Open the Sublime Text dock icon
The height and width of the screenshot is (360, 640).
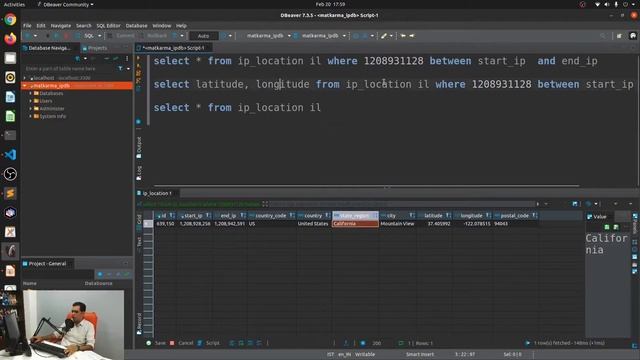click(x=10, y=193)
